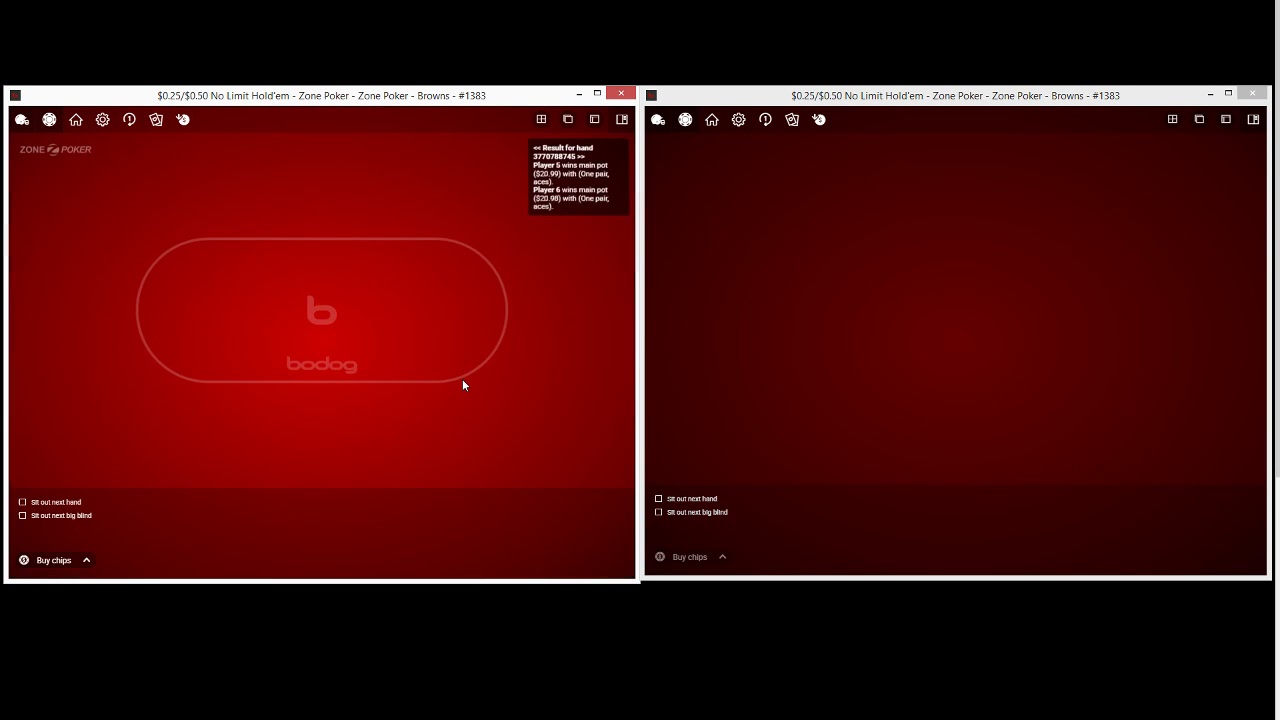Click Buy chips in left window
Screen dimensions: 1280x720
45,561
